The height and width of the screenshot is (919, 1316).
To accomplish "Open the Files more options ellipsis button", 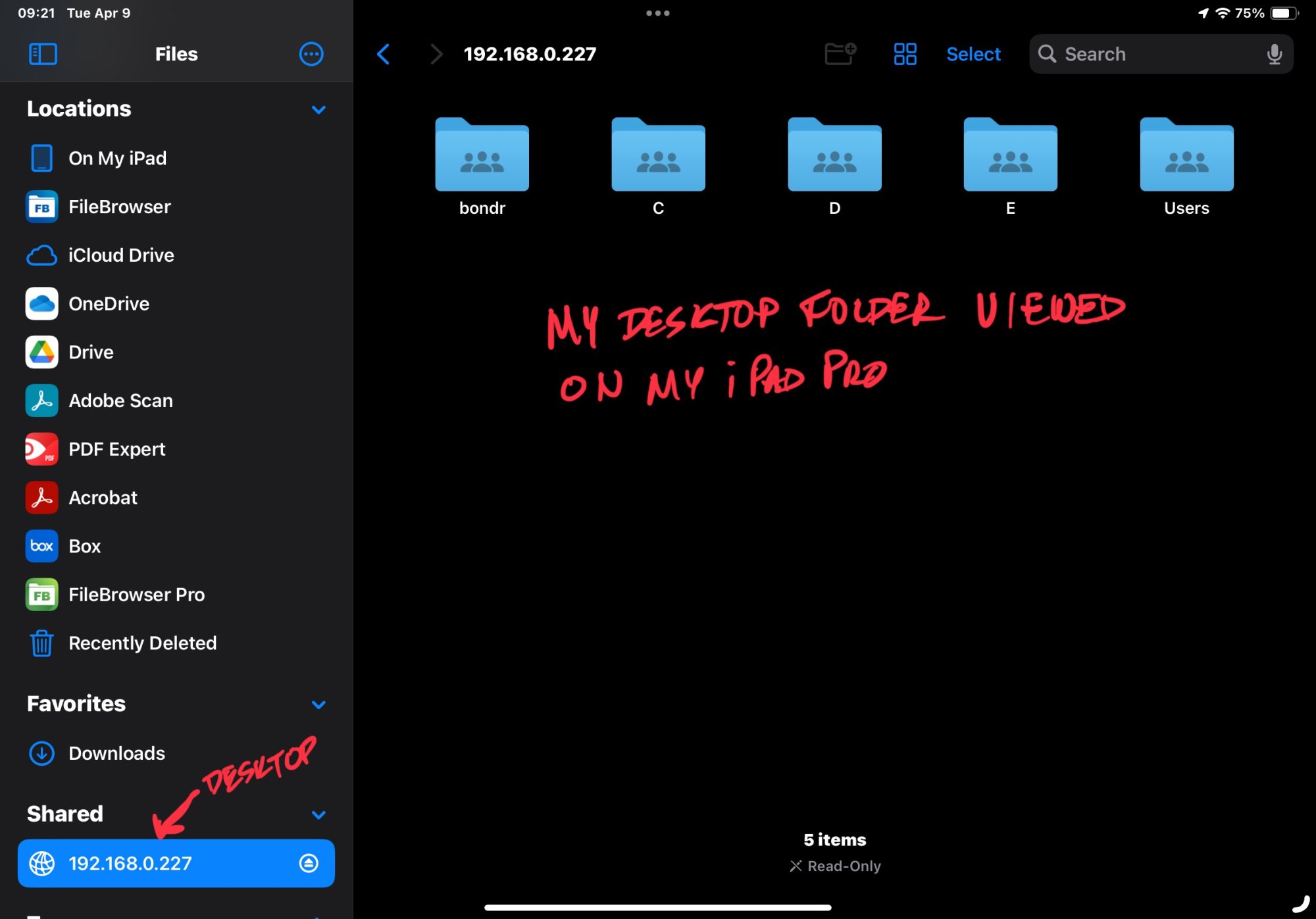I will (x=311, y=54).
